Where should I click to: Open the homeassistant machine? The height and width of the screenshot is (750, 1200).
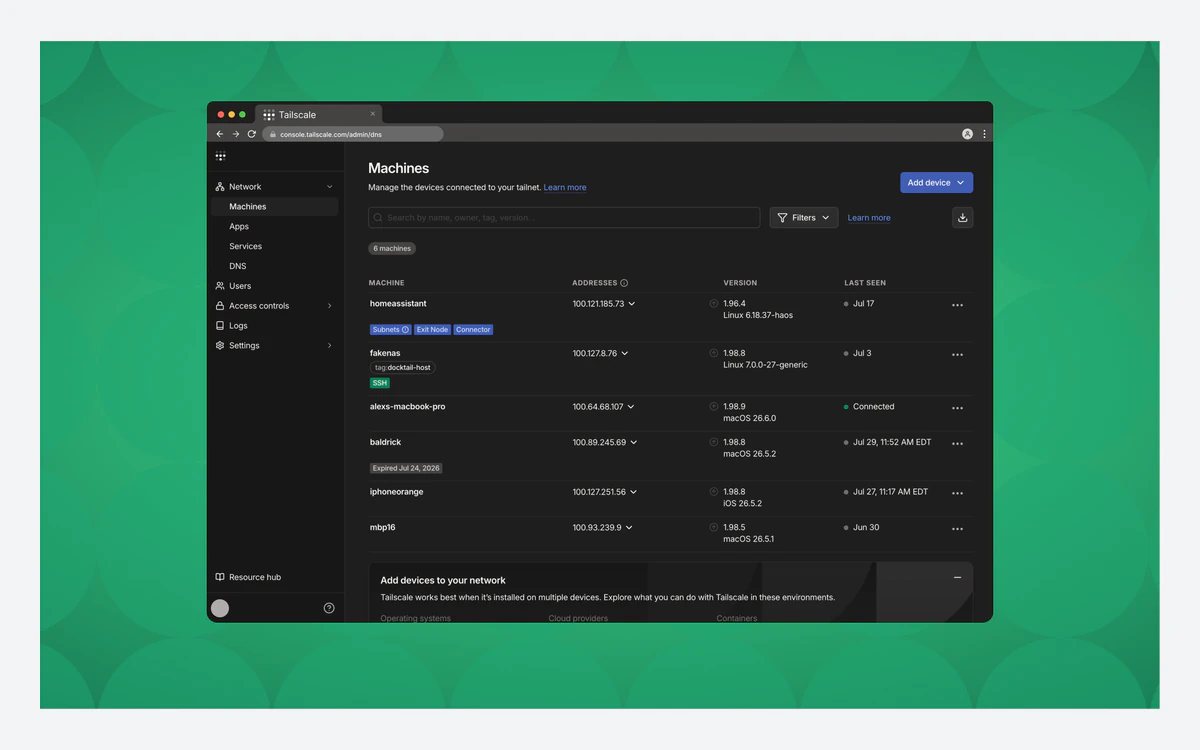(x=398, y=303)
